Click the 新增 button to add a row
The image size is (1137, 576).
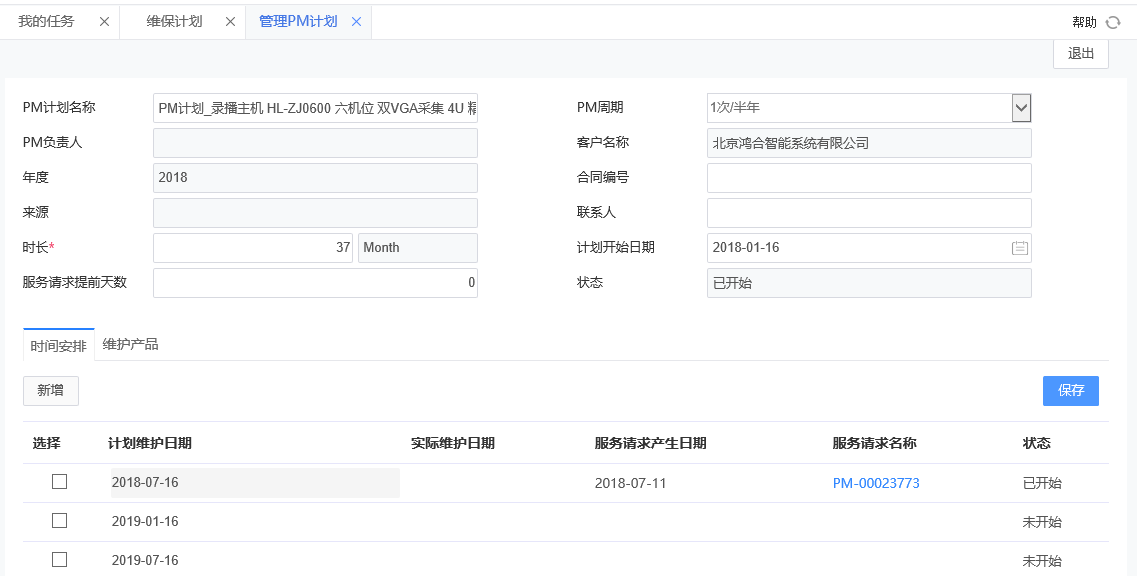50,390
